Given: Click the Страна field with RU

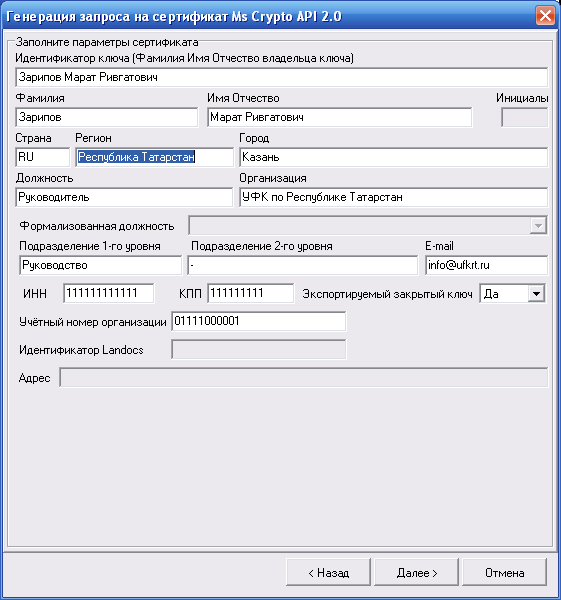Looking at the screenshot, I should [43, 157].
